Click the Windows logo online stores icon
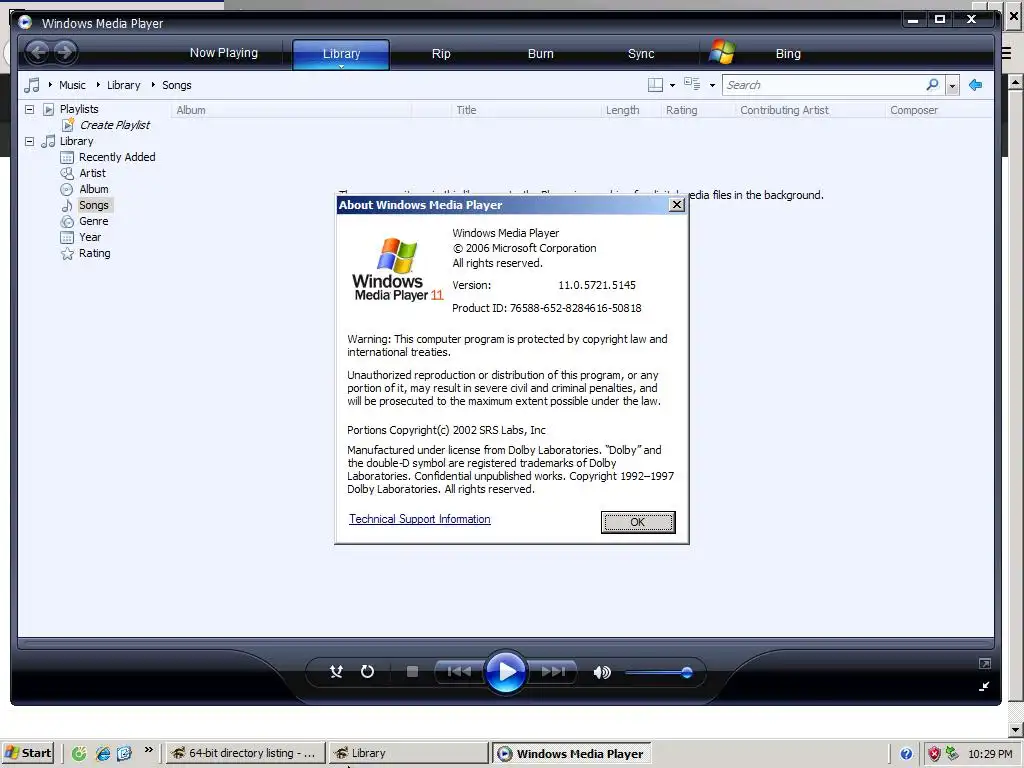The height and width of the screenshot is (768, 1024). (x=722, y=52)
